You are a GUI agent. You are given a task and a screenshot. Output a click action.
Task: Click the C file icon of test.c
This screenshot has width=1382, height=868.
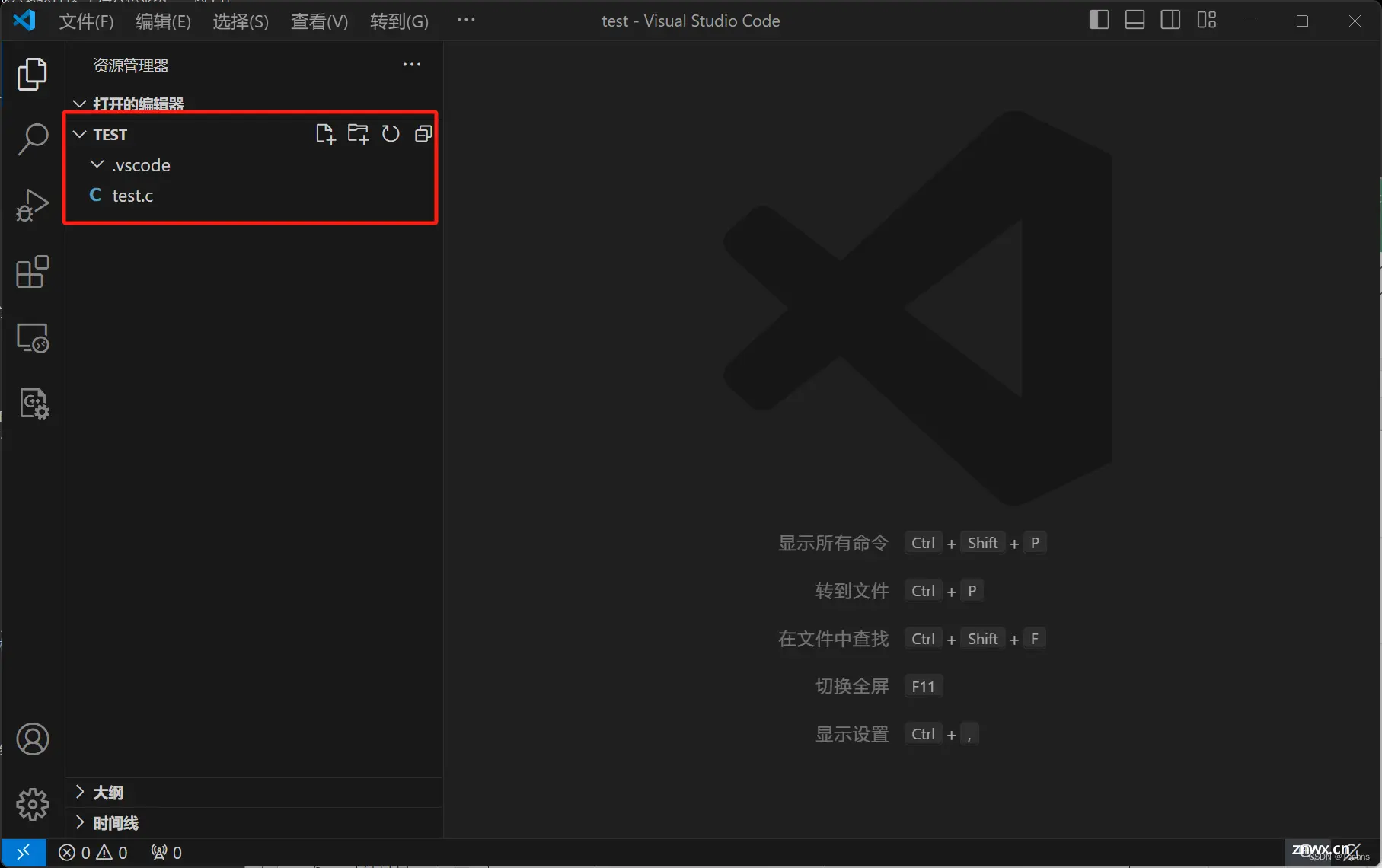click(95, 196)
